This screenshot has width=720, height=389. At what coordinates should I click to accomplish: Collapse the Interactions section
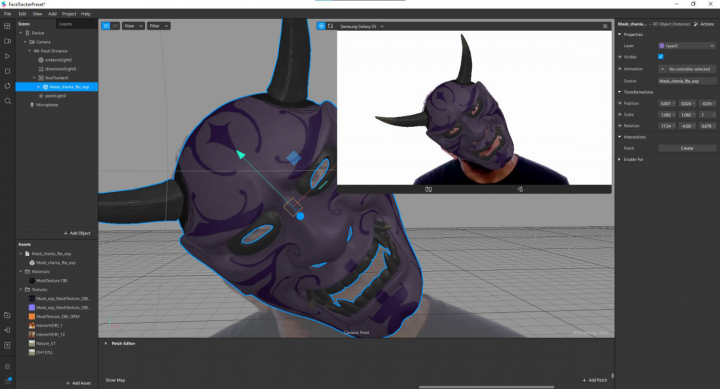coord(620,137)
